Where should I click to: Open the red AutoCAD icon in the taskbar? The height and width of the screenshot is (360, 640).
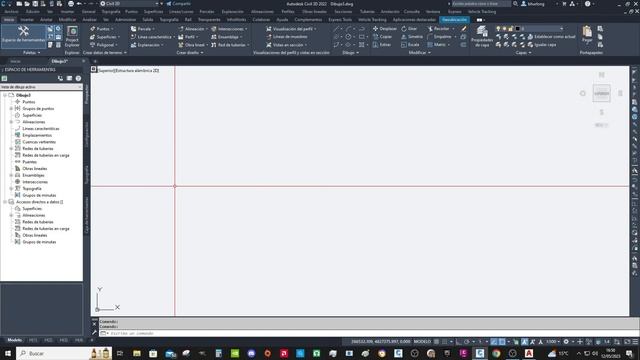pyautogui.click(x=529, y=353)
